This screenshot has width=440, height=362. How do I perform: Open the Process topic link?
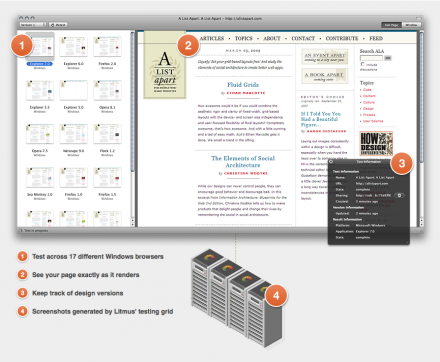click(369, 115)
